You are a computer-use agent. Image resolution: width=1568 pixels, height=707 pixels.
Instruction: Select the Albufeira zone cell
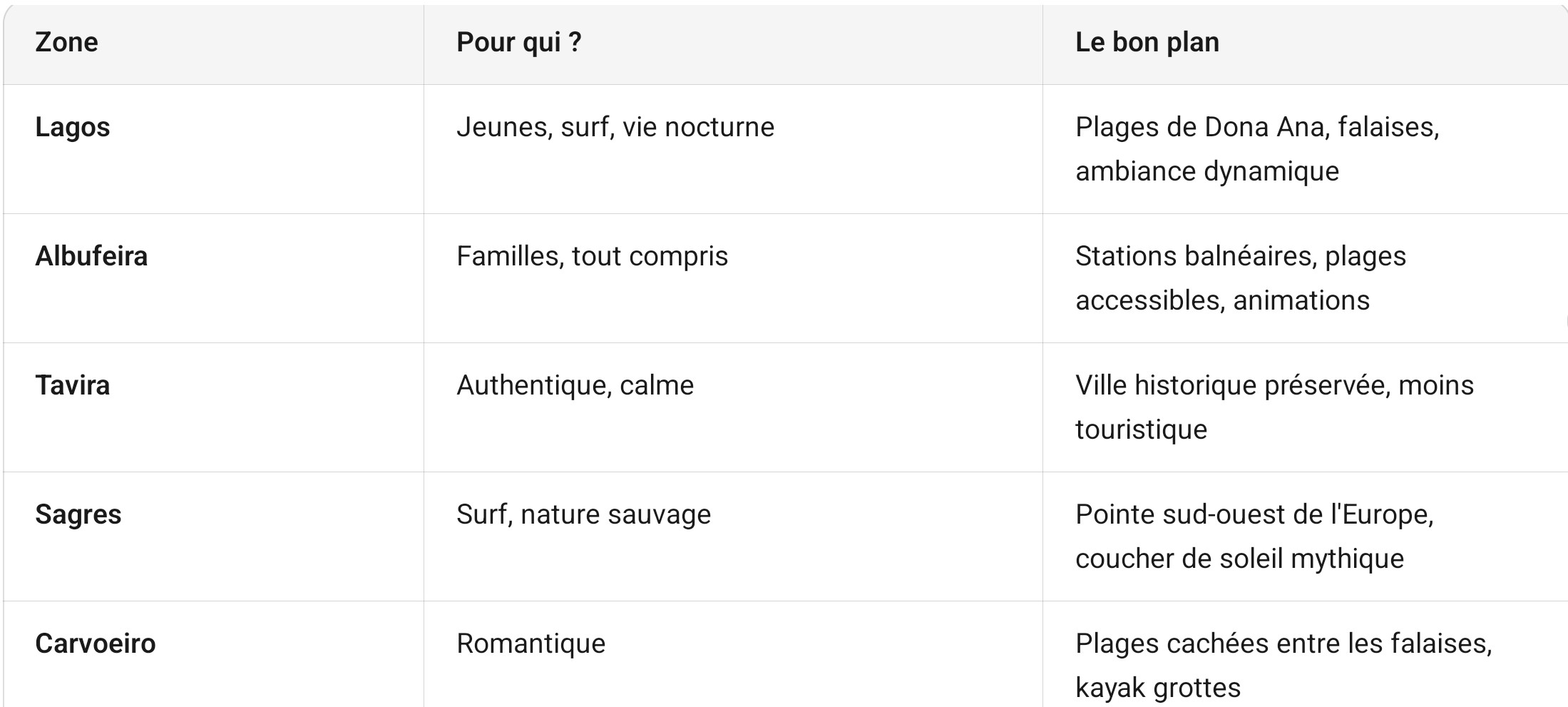(91, 257)
